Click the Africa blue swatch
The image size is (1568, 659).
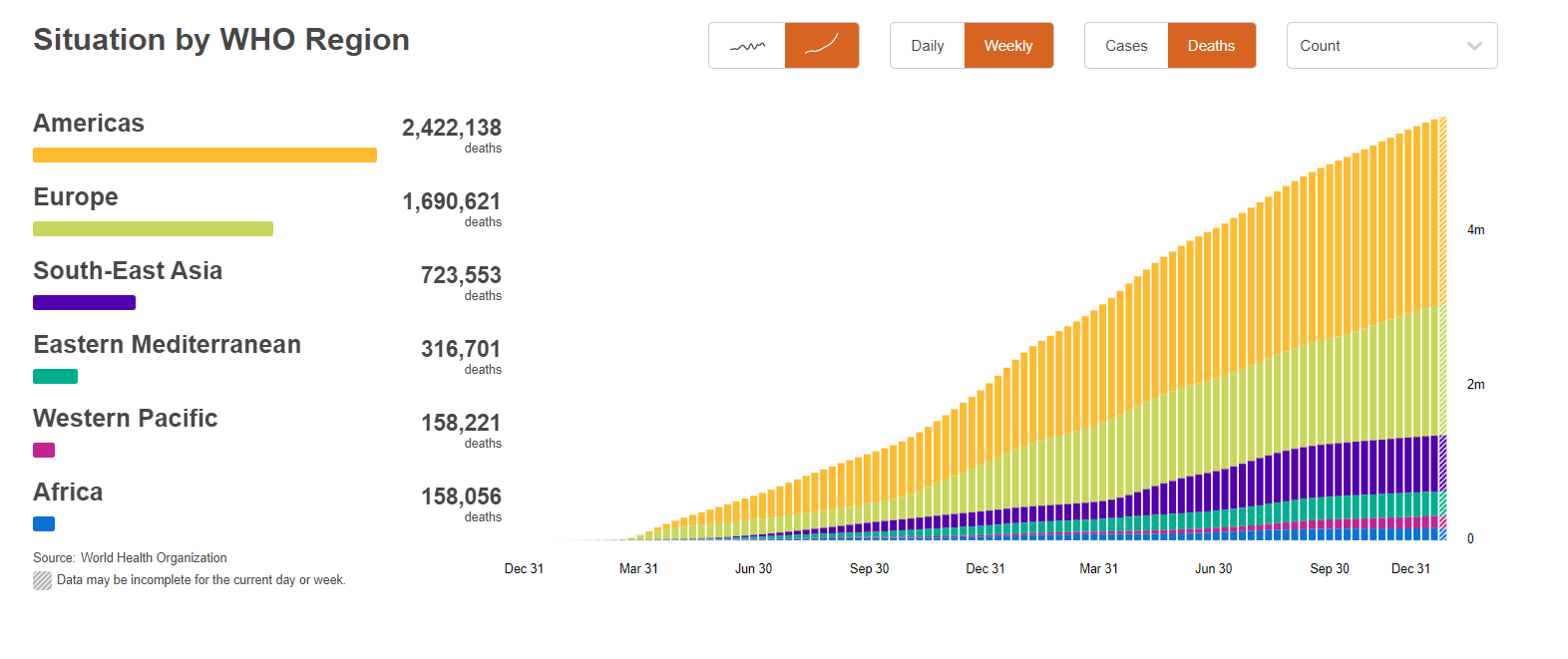tap(44, 523)
